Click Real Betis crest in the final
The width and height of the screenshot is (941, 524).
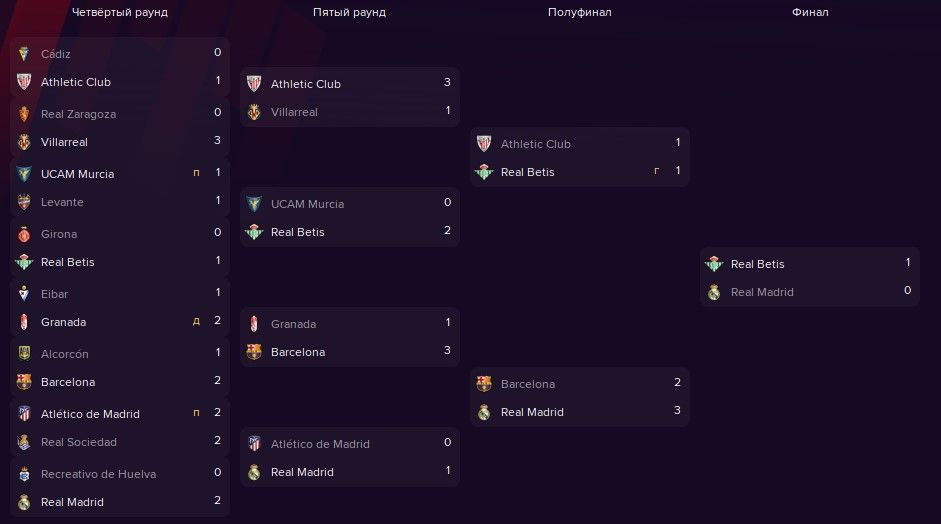(714, 264)
